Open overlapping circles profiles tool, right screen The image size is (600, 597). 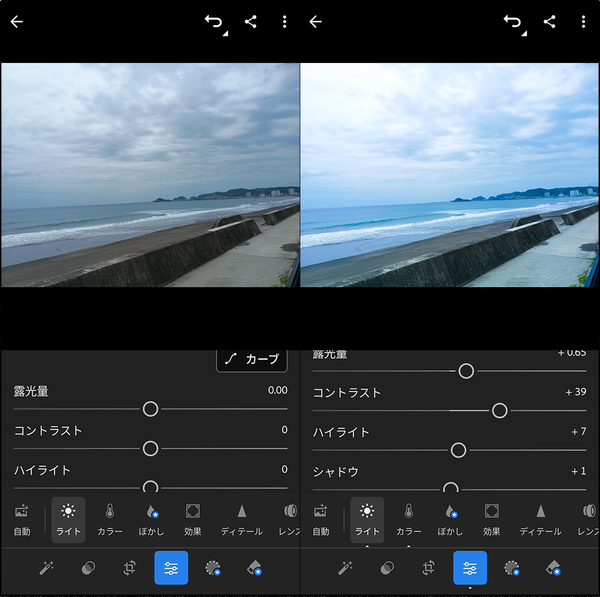387,568
